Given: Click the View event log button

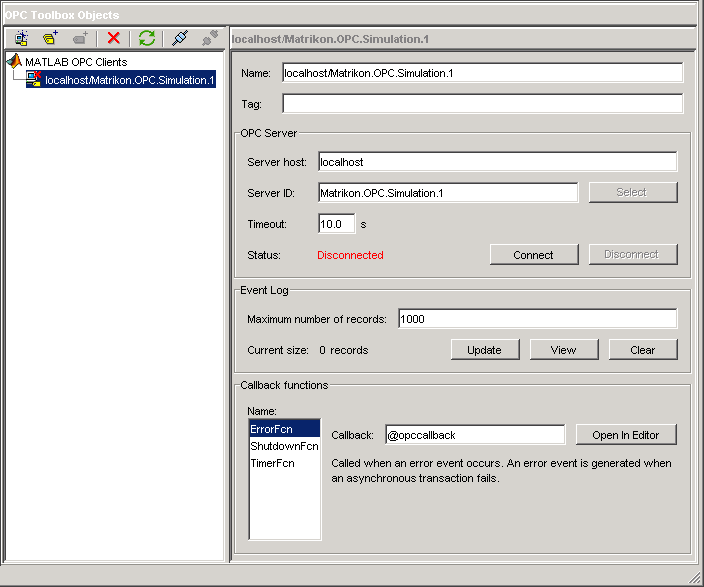Looking at the screenshot, I should point(564,349).
